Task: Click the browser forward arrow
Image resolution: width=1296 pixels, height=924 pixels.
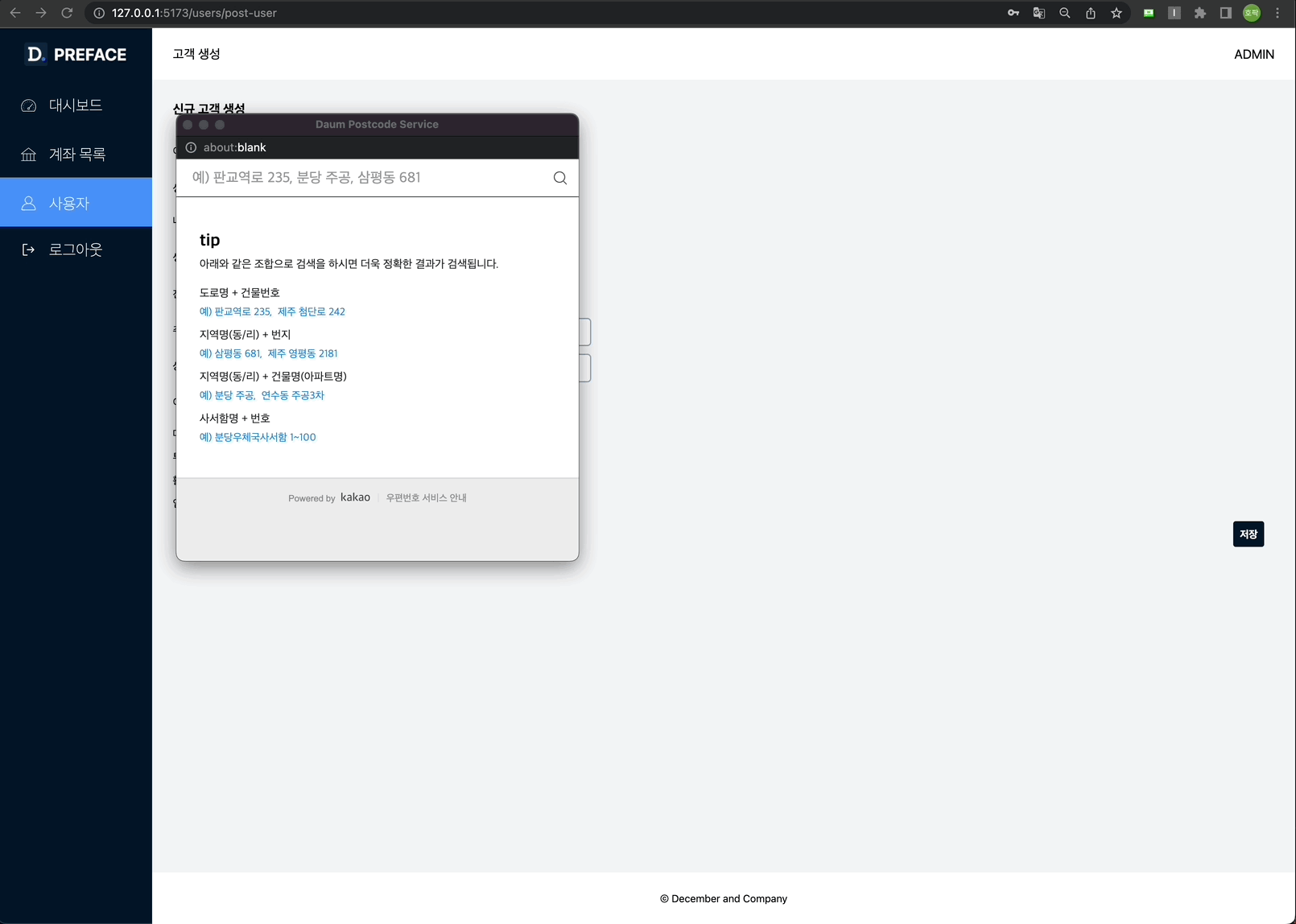Action: [x=41, y=13]
